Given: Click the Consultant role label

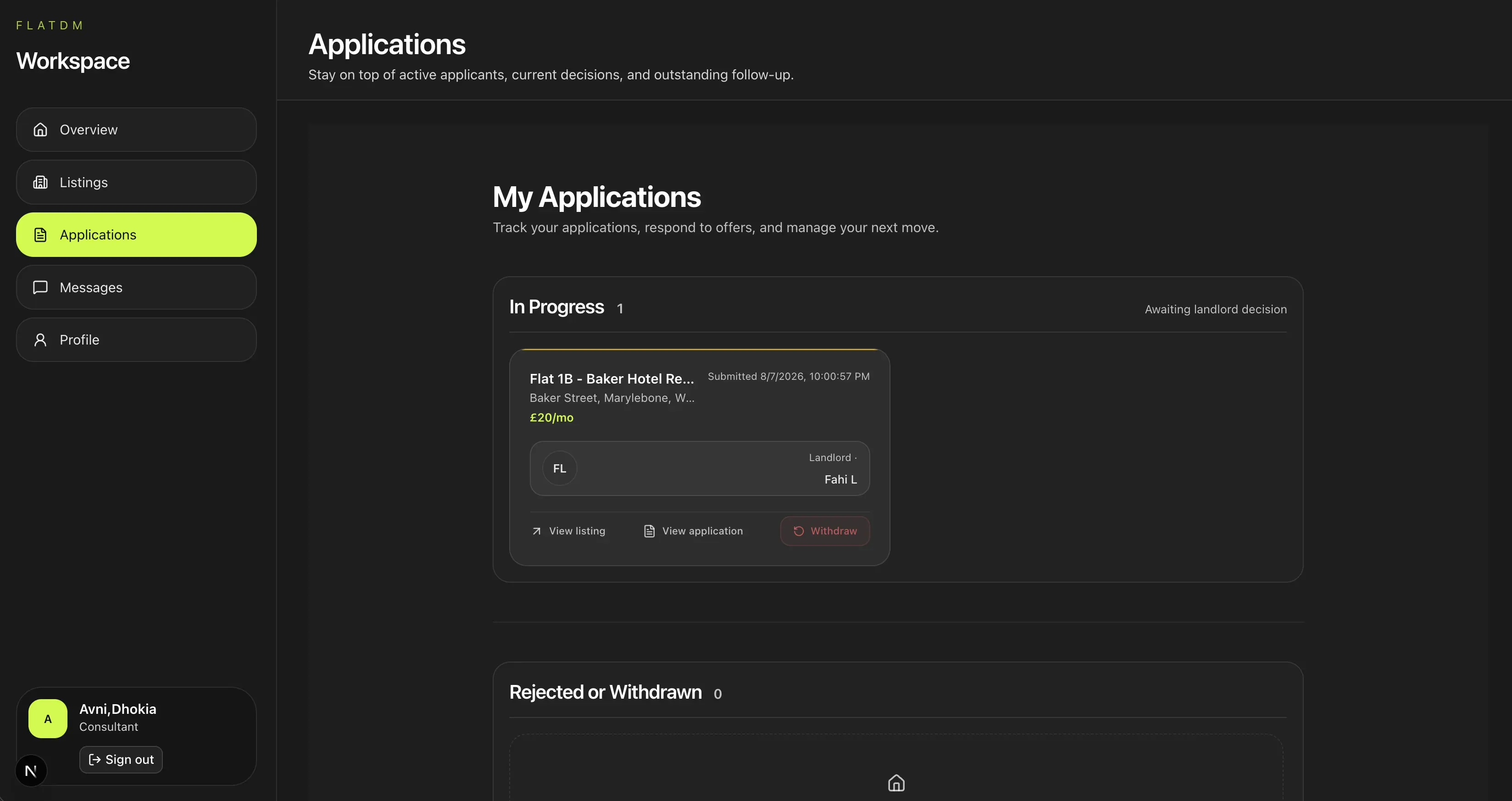Looking at the screenshot, I should click(x=109, y=727).
